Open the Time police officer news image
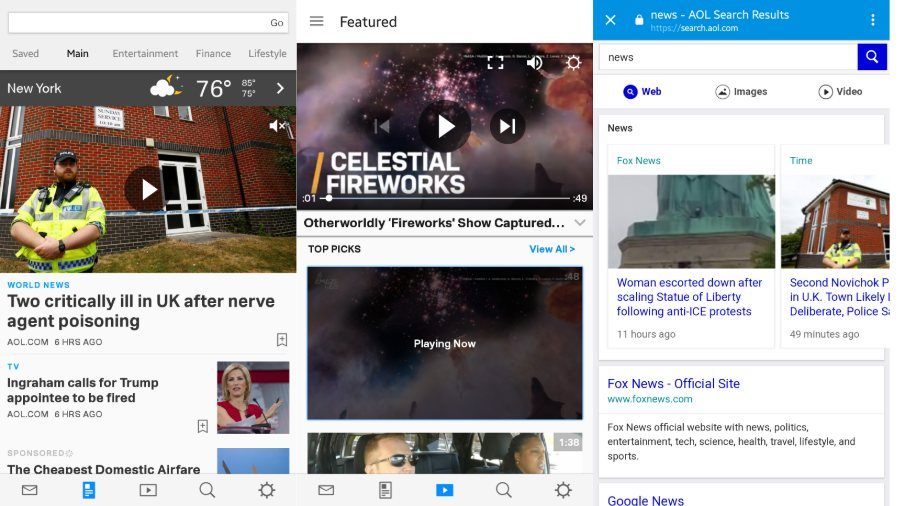 (835, 221)
